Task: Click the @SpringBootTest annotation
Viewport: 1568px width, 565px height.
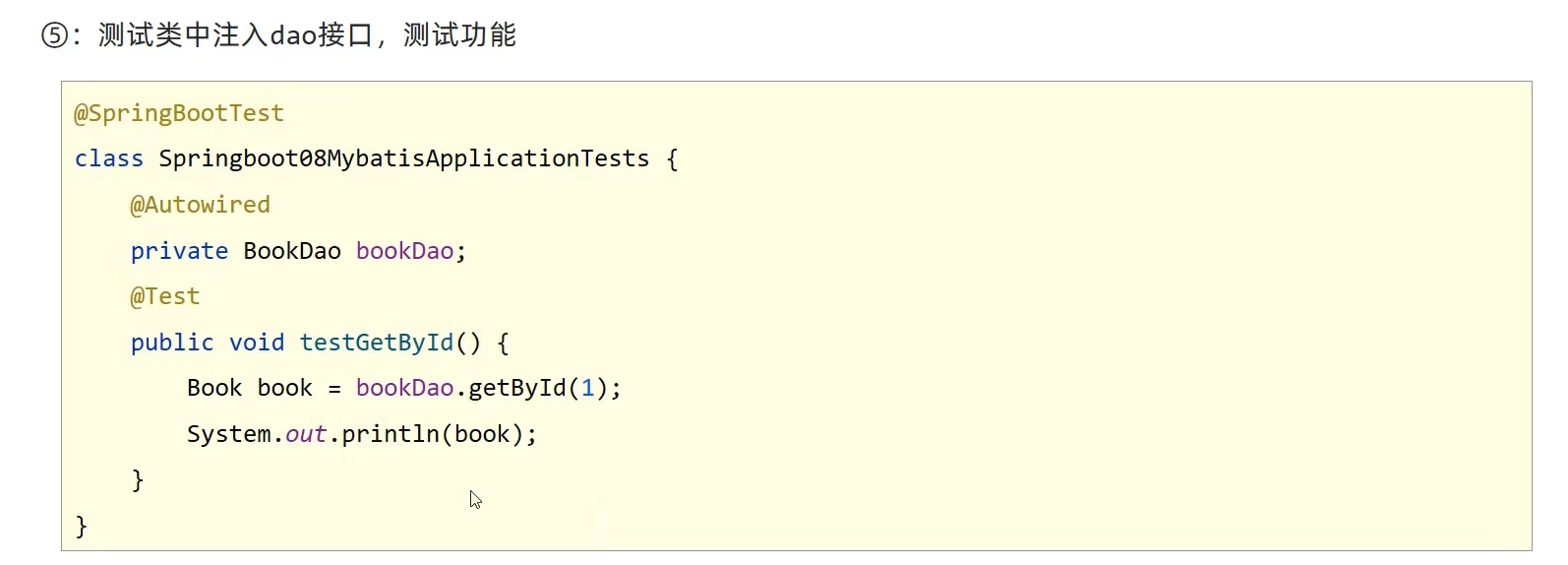Action: coord(179,113)
